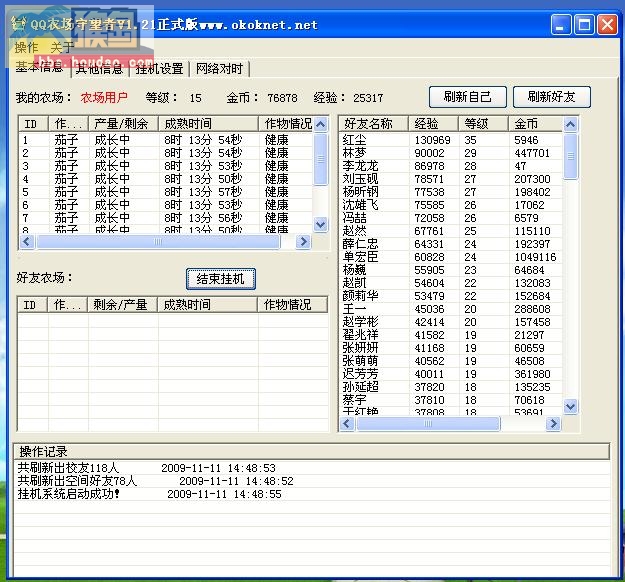625x582 pixels.
Task: Select friend 林梦 in list
Action: coord(451,153)
